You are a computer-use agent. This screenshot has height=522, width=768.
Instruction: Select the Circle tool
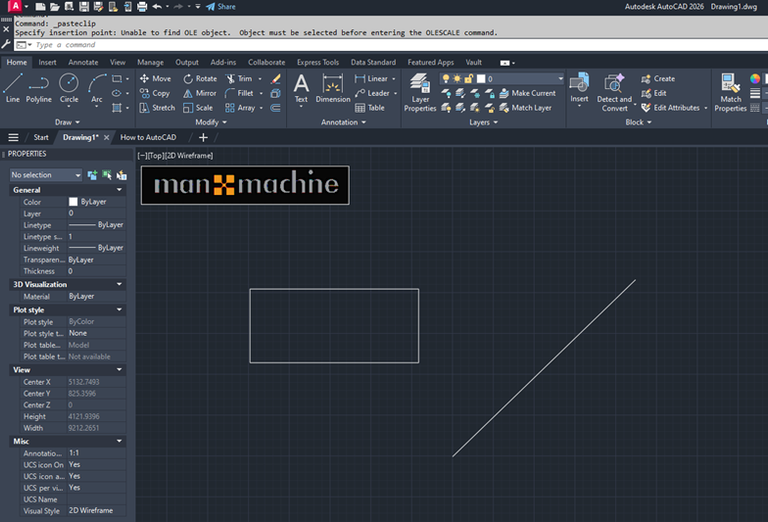click(69, 88)
